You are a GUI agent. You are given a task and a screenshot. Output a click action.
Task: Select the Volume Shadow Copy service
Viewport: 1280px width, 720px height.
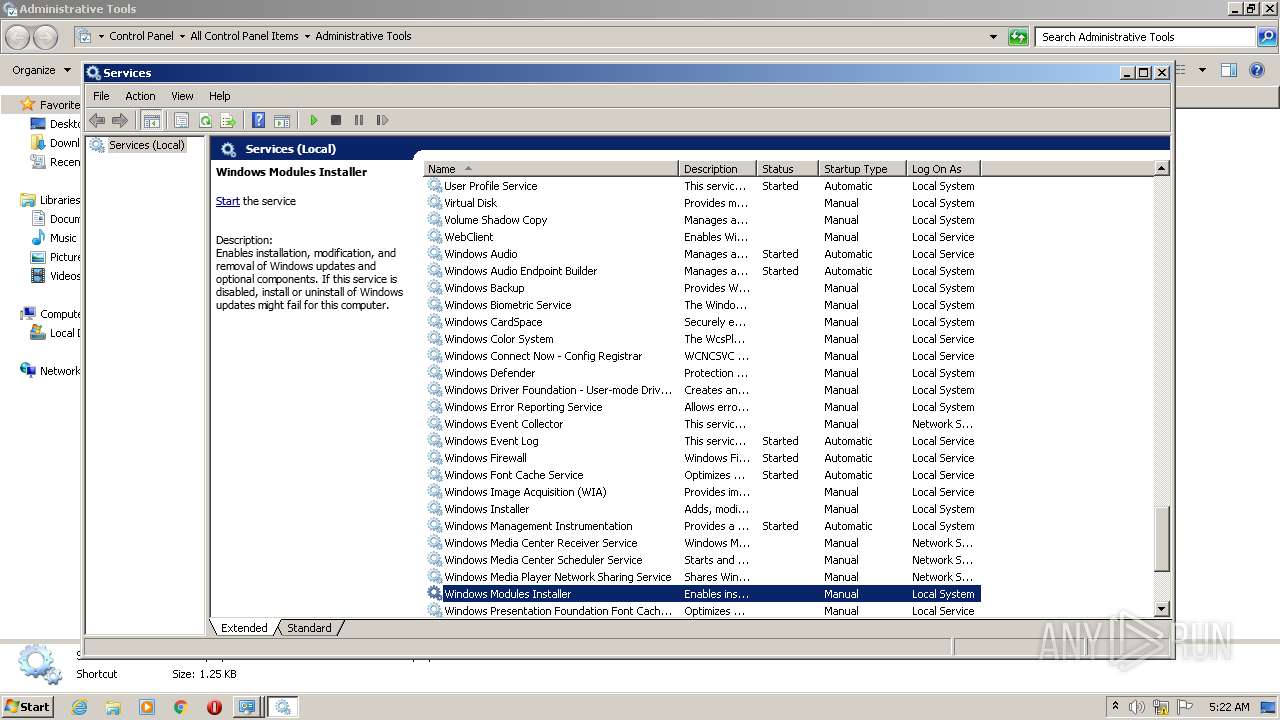(702, 220)
